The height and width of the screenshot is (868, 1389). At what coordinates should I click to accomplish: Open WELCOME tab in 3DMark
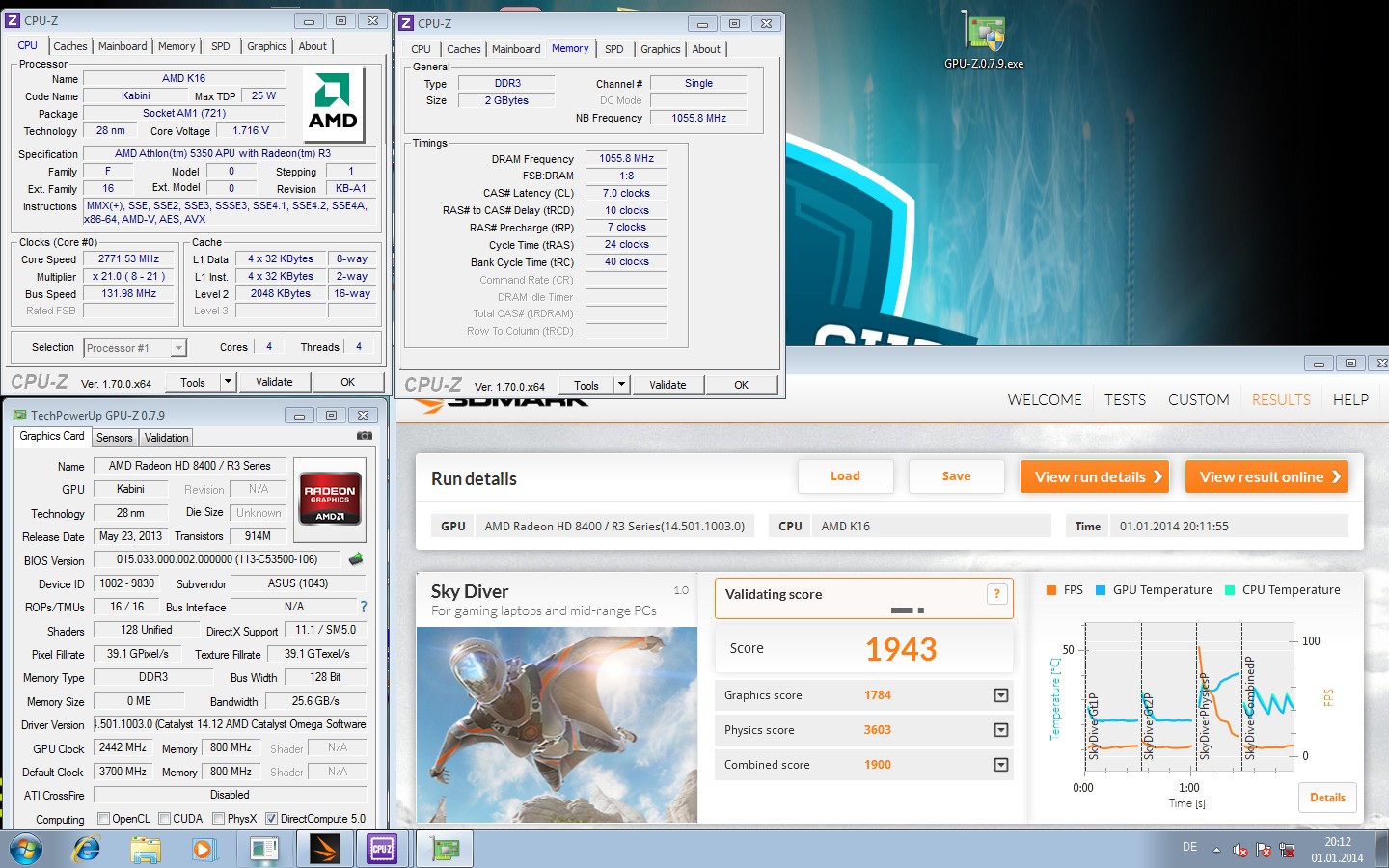[x=1045, y=400]
